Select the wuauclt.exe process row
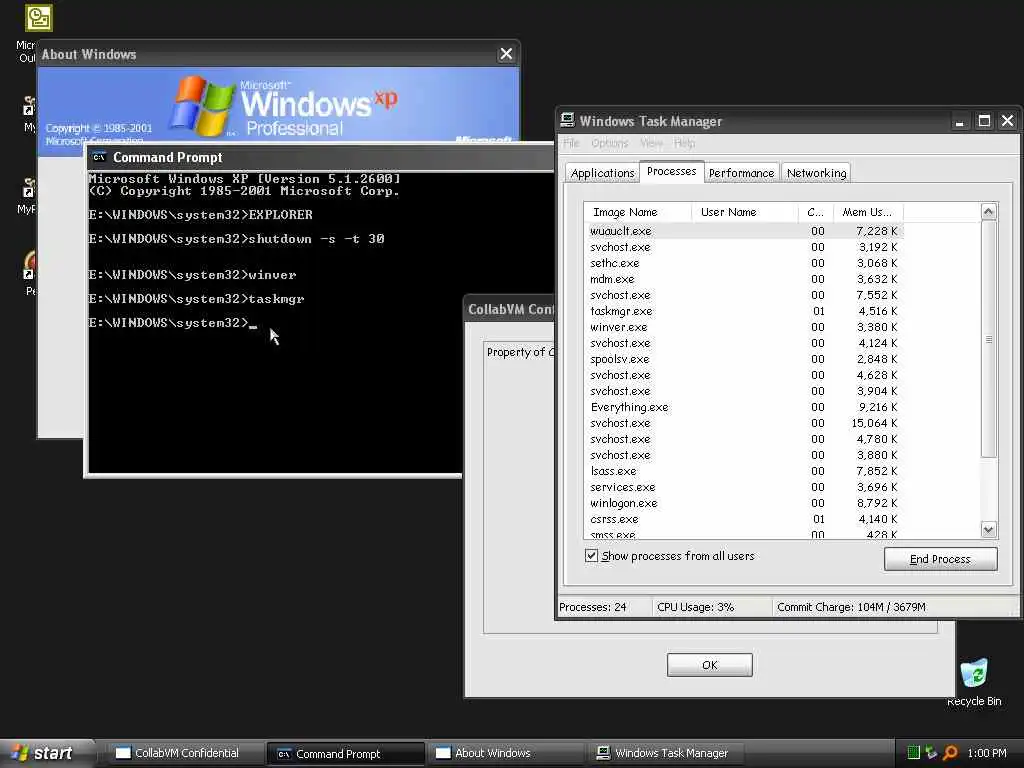This screenshot has height=768, width=1024. [744, 231]
